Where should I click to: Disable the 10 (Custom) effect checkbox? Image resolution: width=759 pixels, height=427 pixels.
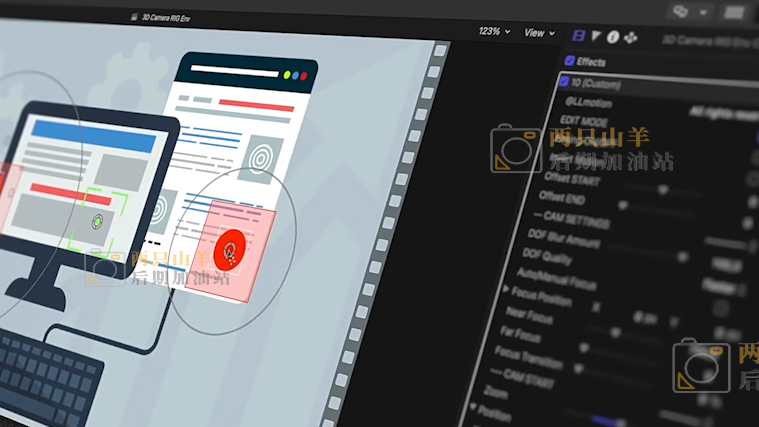coord(565,81)
